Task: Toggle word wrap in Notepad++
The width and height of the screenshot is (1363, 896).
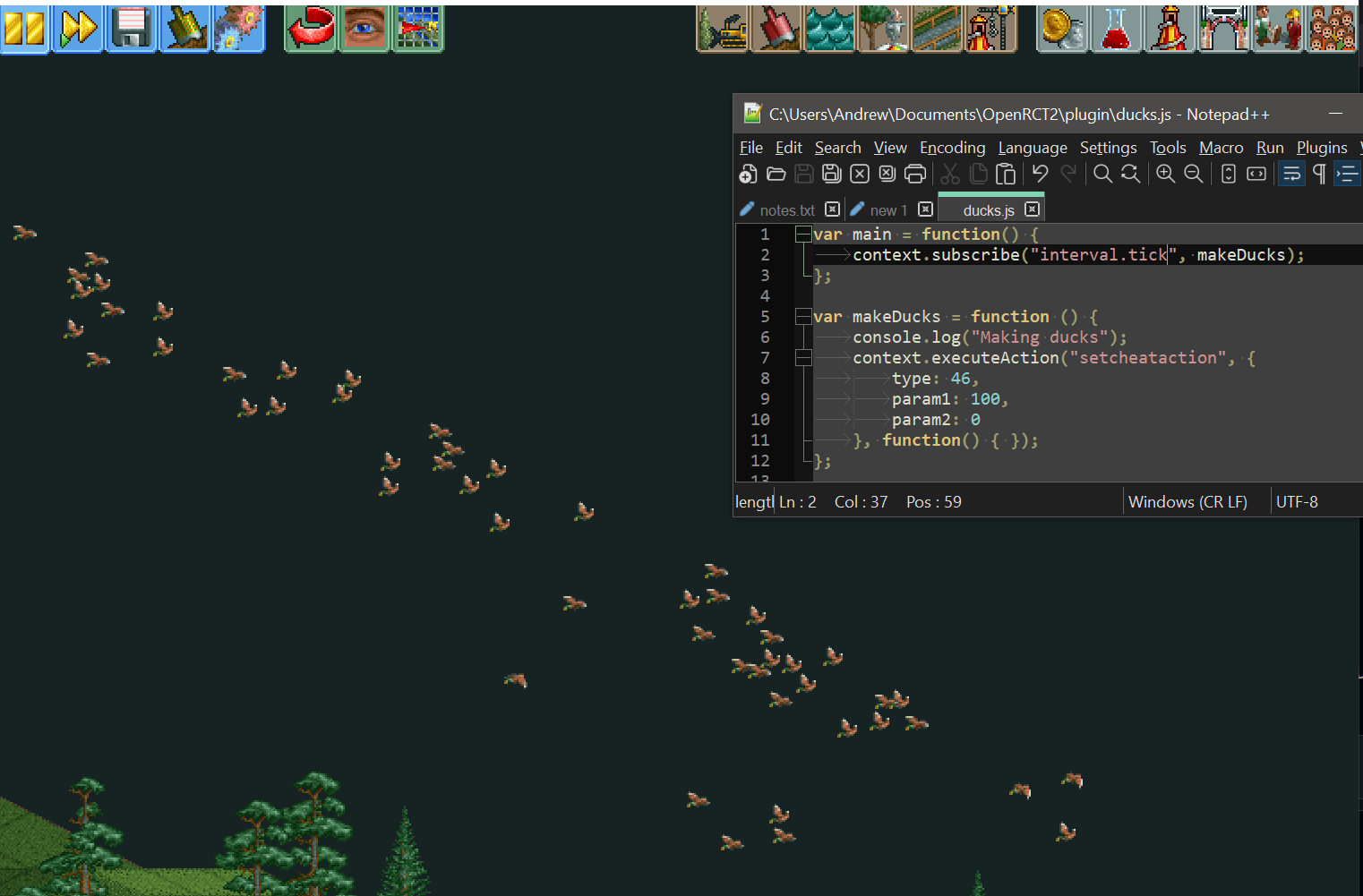Action: click(x=1290, y=173)
